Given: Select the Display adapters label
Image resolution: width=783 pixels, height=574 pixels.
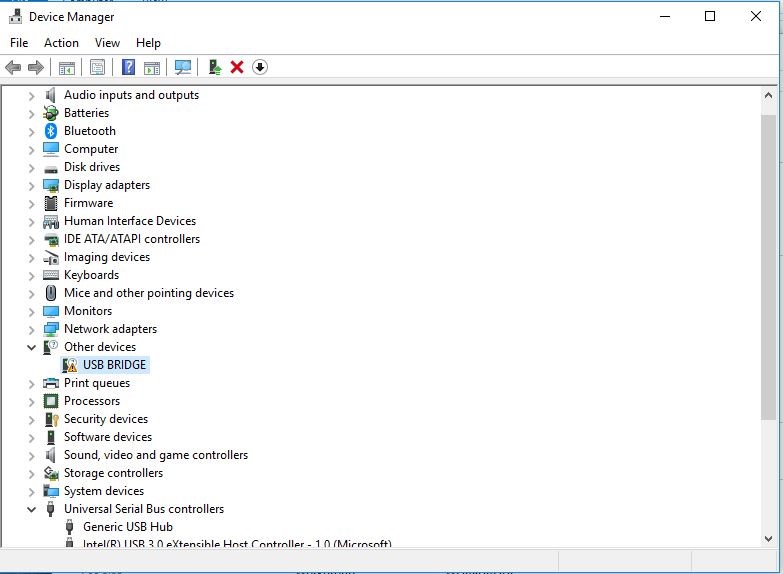Looking at the screenshot, I should (107, 185).
